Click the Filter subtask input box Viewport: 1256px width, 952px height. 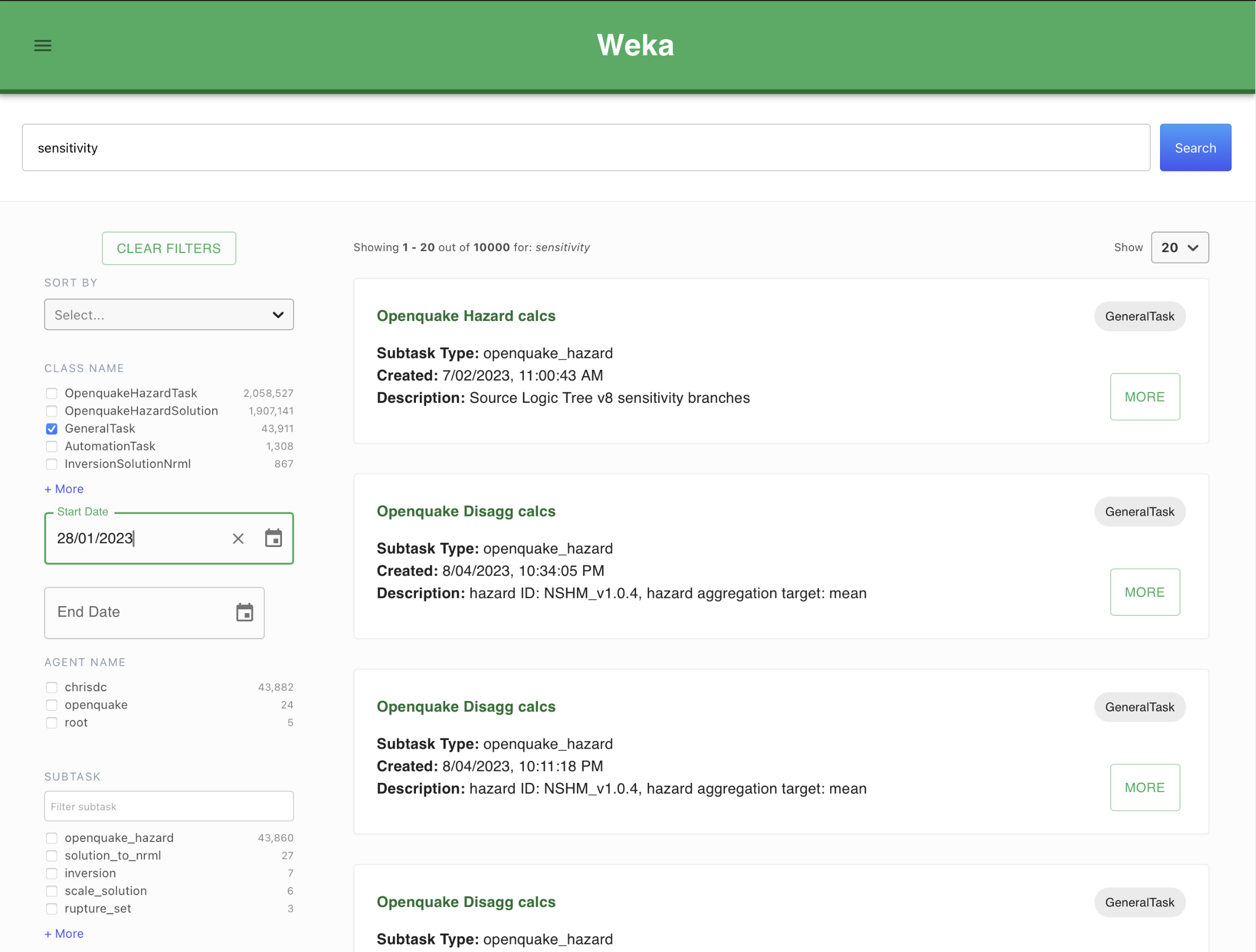(169, 806)
